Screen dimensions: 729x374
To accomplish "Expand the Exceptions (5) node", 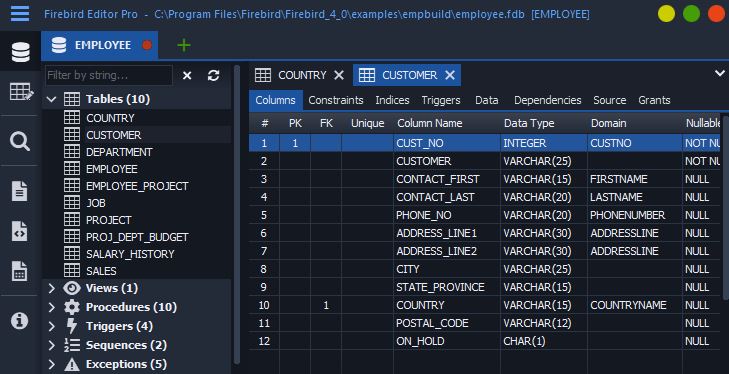I will 52,364.
